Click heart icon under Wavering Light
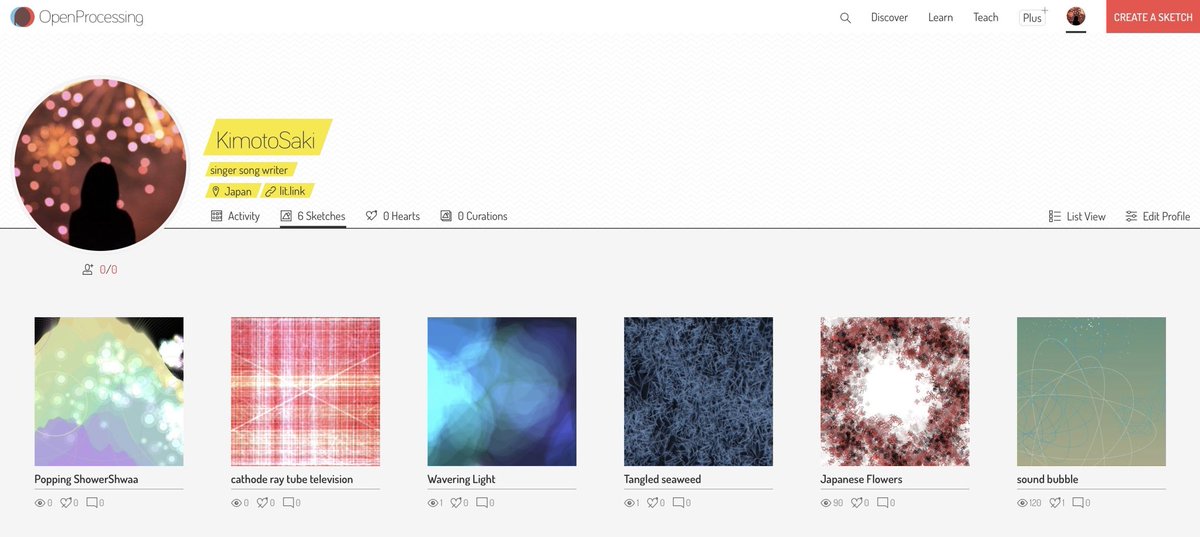Screen dimensions: 1200x537 [456, 503]
